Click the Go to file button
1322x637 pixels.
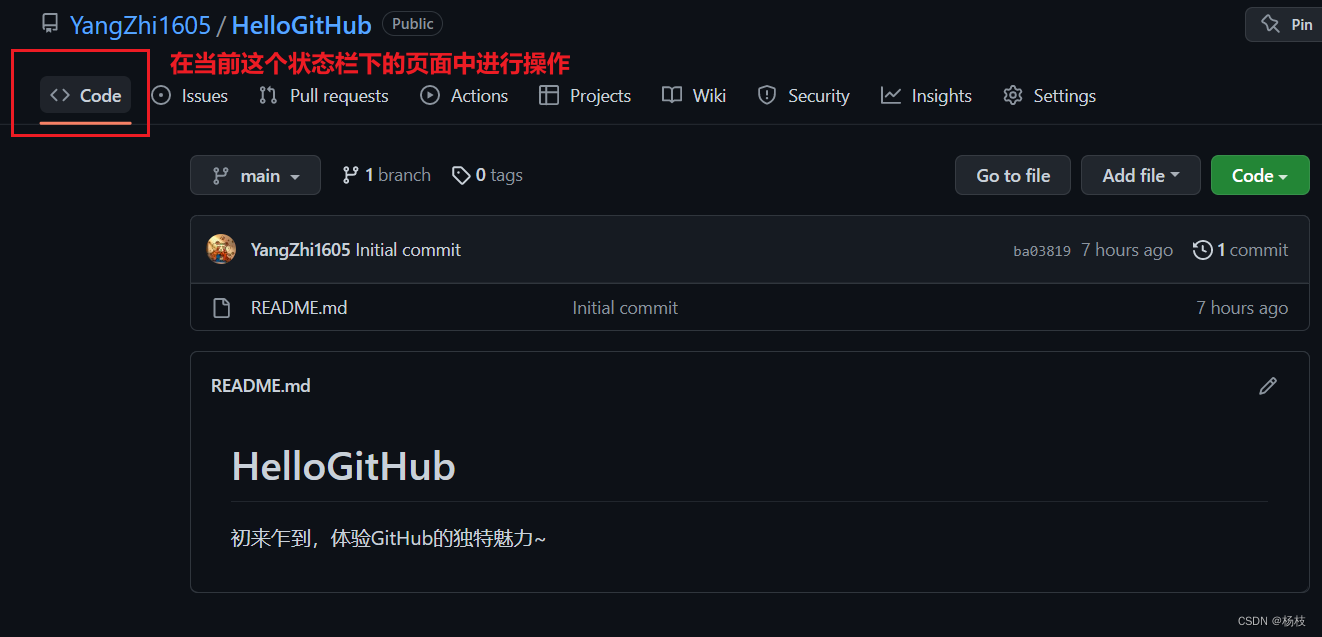pos(1013,175)
